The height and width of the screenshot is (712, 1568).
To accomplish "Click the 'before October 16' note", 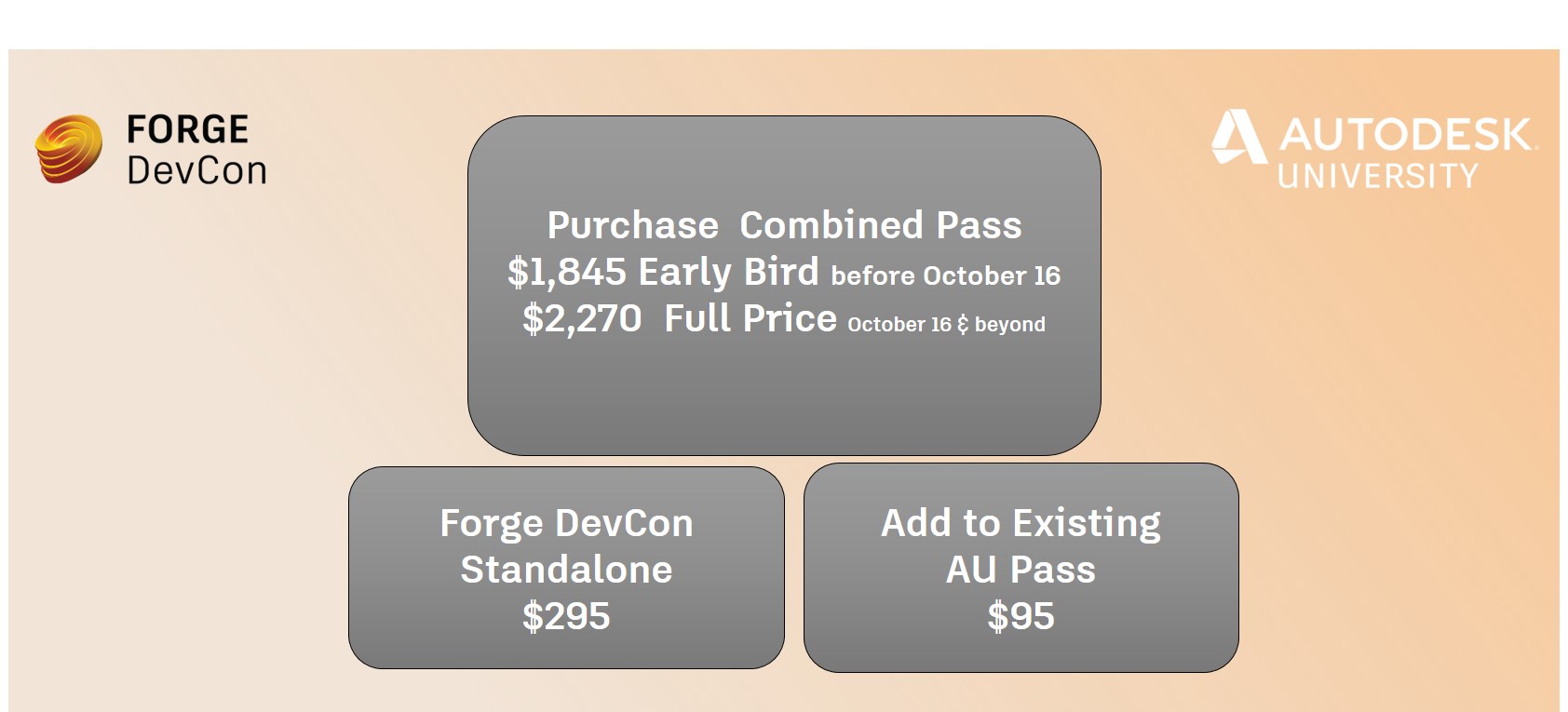I will 946,275.
